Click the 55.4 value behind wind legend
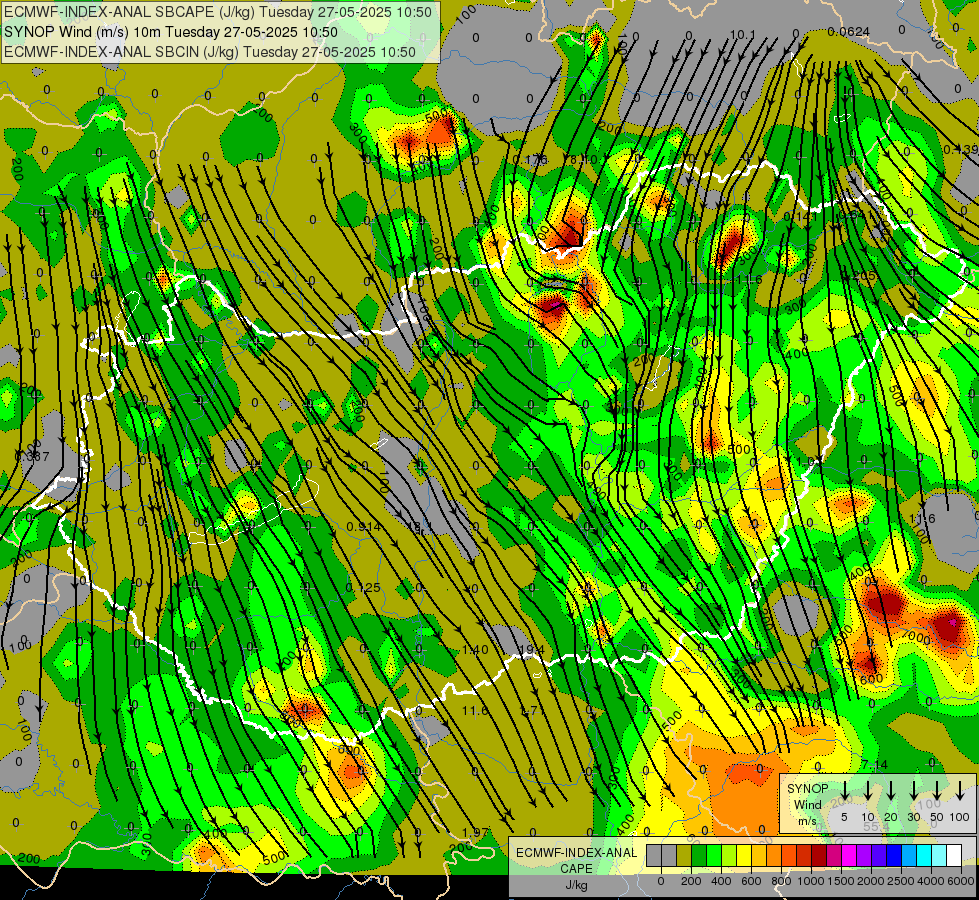 (877, 826)
